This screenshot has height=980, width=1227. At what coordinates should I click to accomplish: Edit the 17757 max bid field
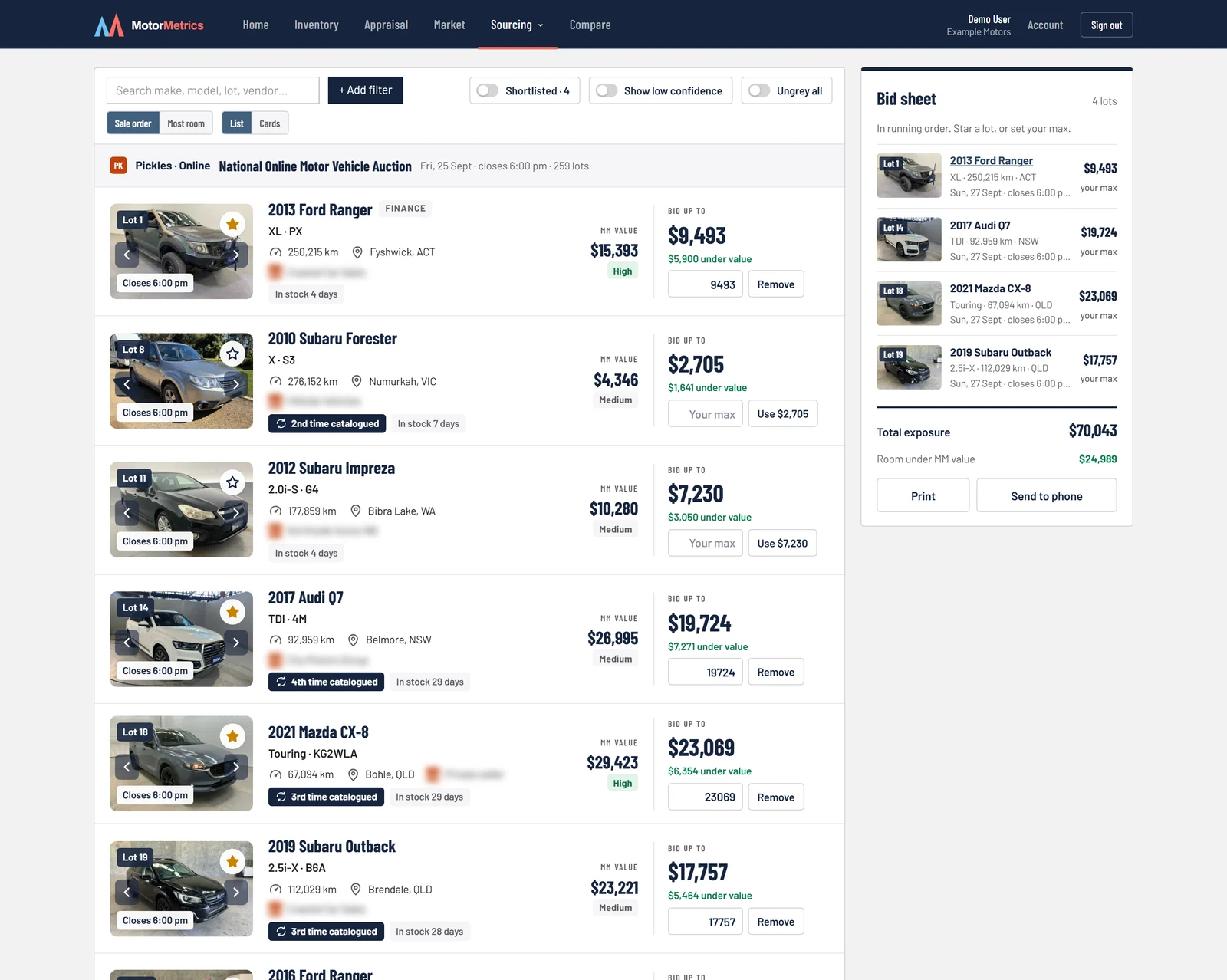[706, 922]
